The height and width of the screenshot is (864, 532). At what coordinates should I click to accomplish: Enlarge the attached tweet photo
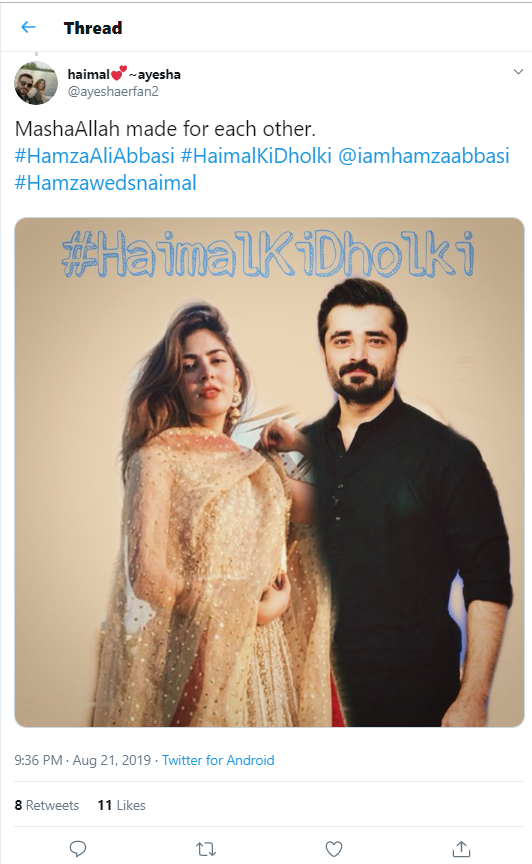(269, 472)
